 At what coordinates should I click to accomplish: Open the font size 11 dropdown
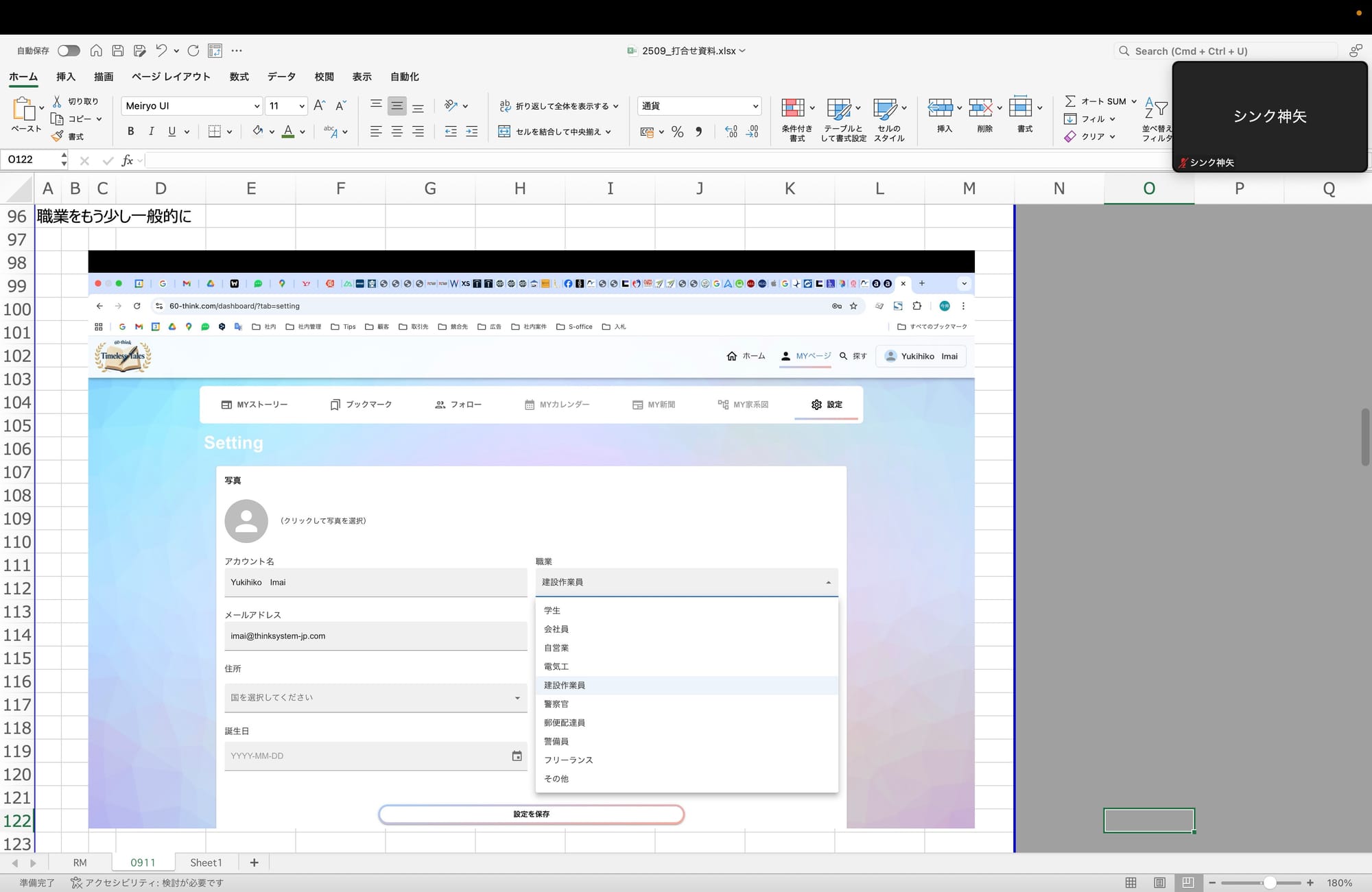point(301,106)
